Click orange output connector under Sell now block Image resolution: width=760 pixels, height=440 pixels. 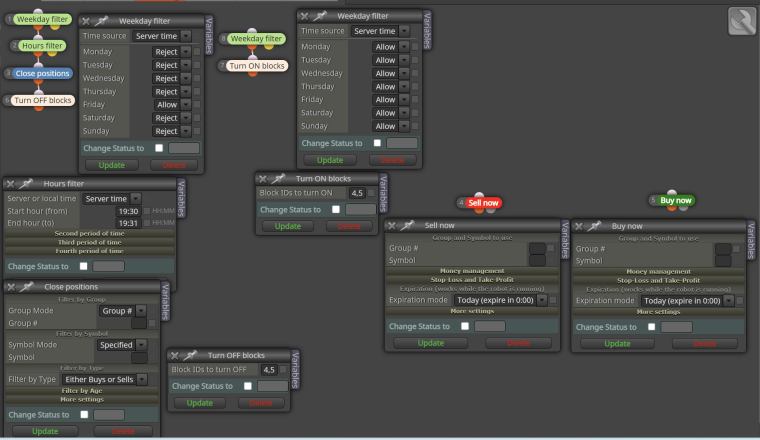(479, 210)
